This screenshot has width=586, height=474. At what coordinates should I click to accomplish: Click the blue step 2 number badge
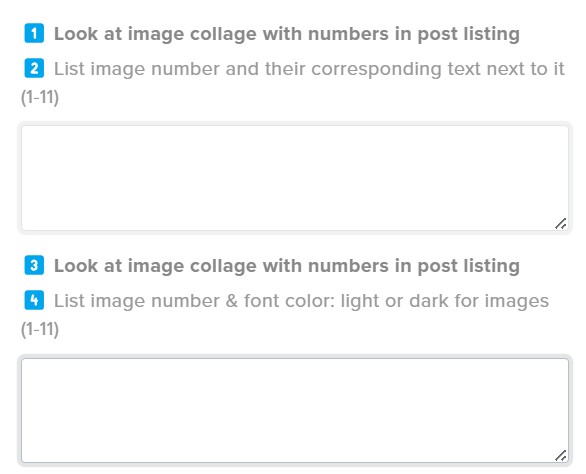tap(34, 68)
